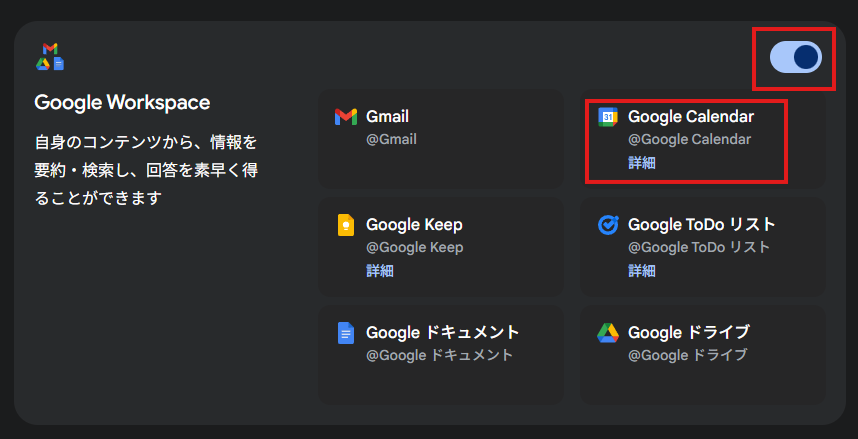Open 詳細 link under Google Keep
The width and height of the screenshot is (858, 439).
[380, 271]
